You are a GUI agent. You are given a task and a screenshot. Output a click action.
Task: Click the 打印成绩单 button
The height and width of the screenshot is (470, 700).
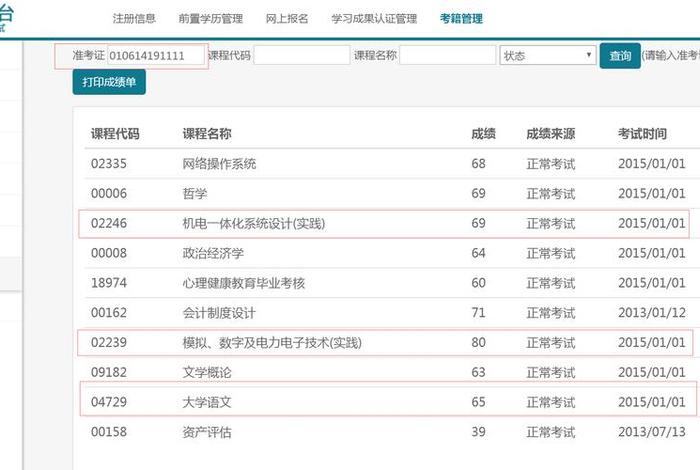click(x=109, y=82)
